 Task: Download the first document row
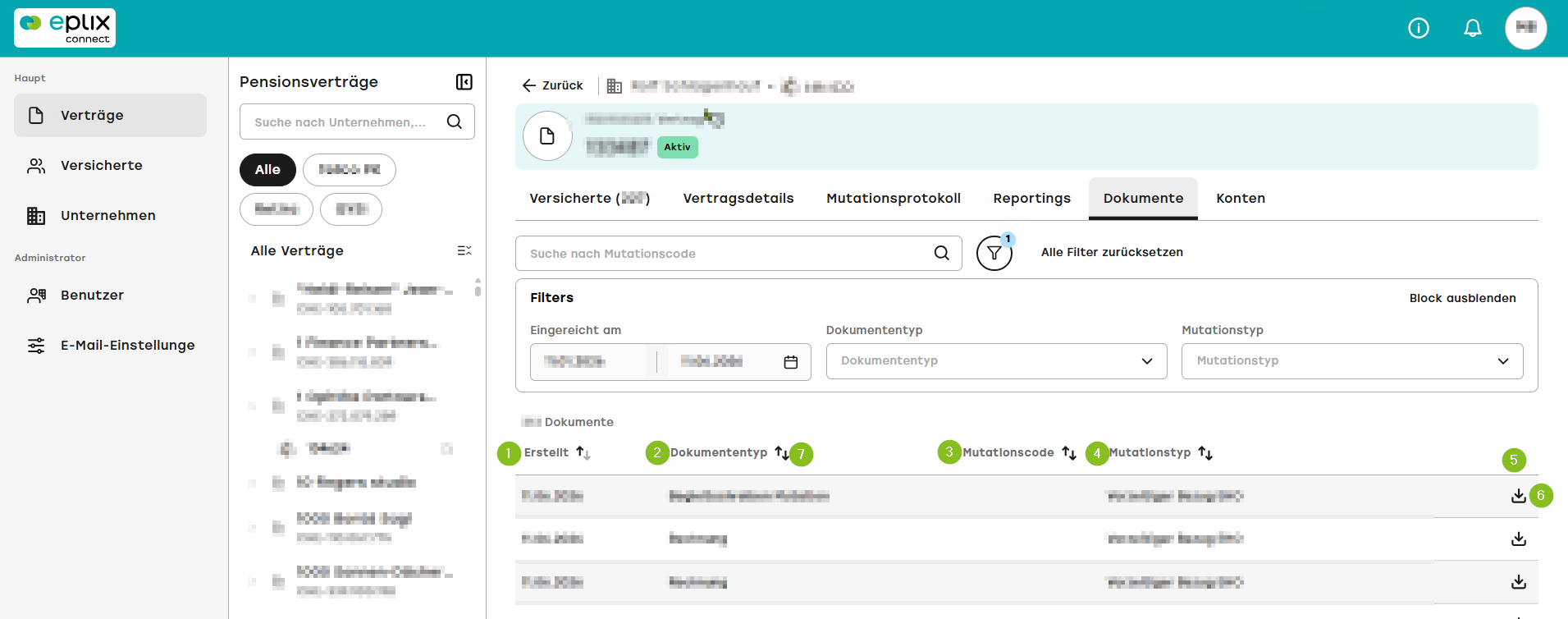click(x=1519, y=496)
